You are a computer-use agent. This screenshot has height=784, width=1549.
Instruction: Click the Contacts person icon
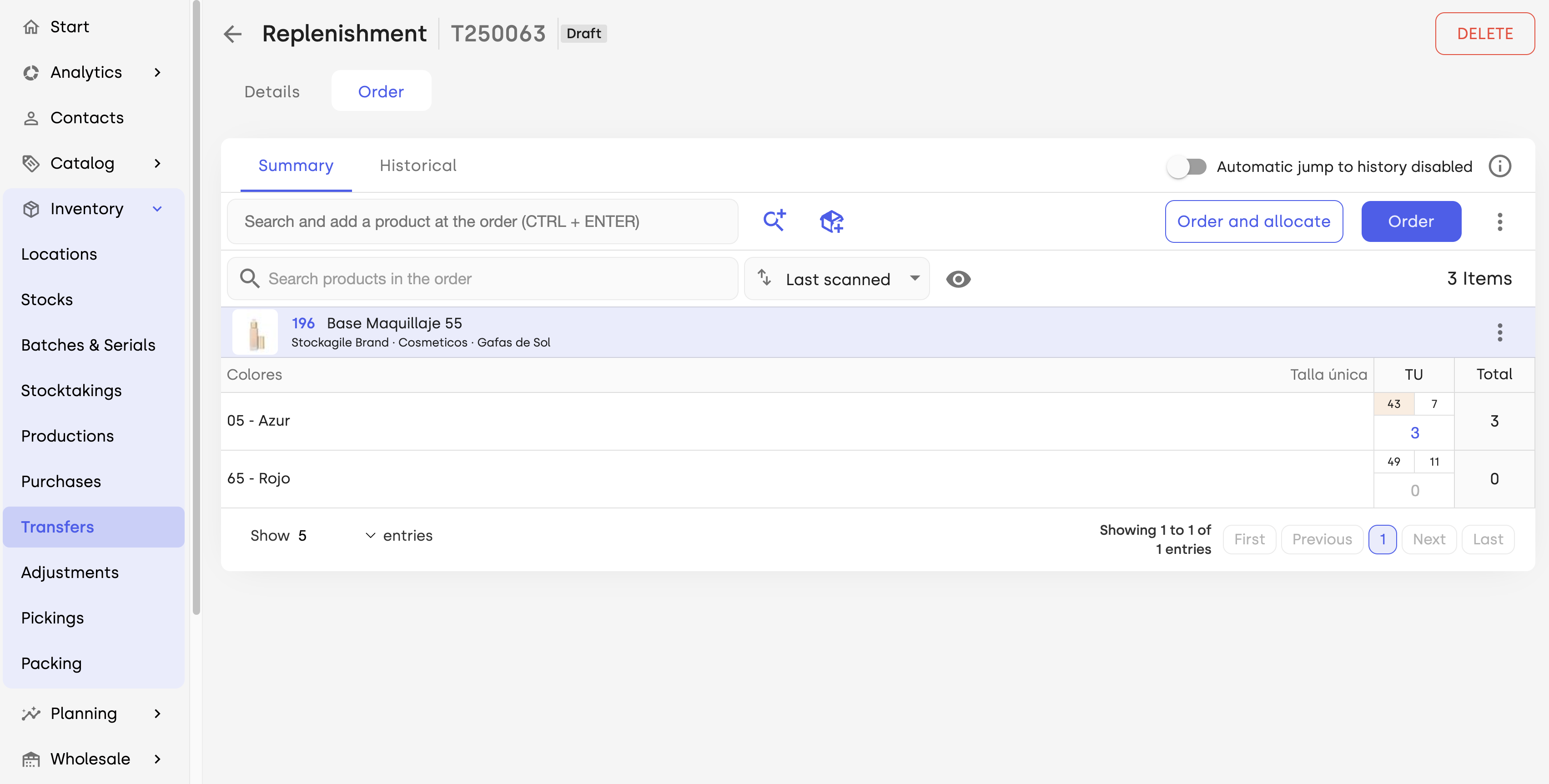[30, 118]
